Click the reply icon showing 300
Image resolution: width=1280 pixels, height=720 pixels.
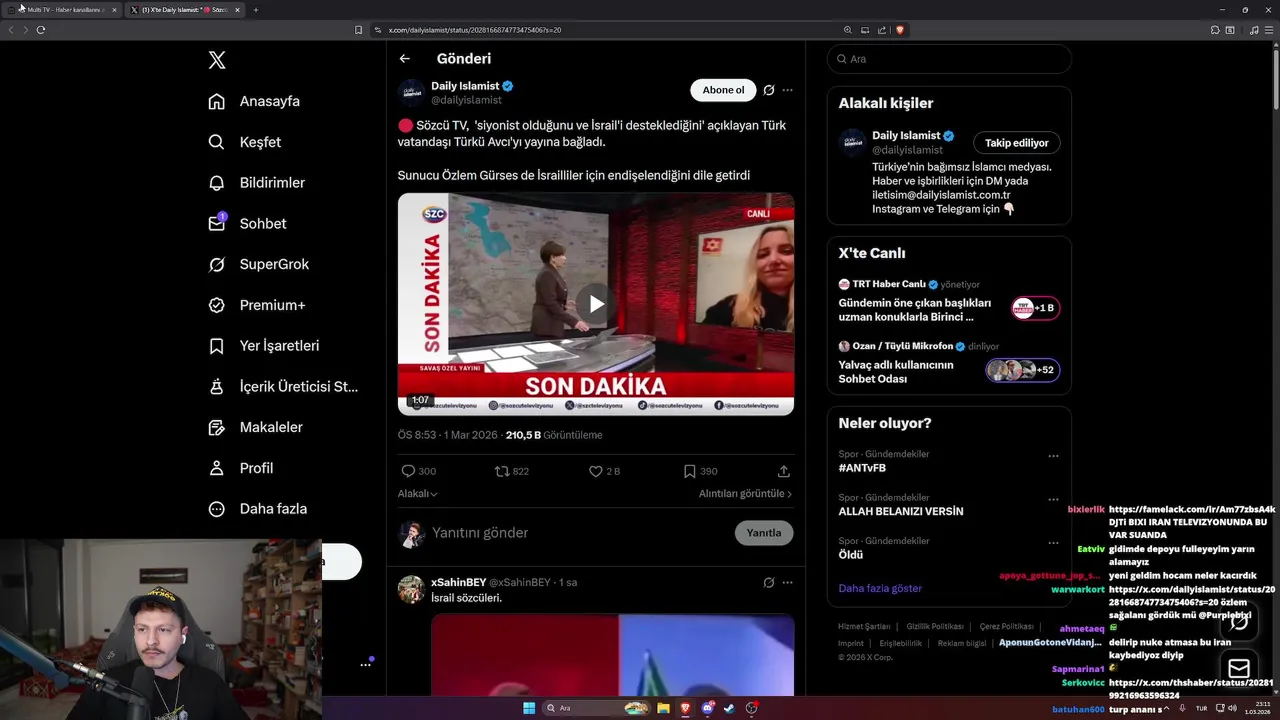point(418,471)
